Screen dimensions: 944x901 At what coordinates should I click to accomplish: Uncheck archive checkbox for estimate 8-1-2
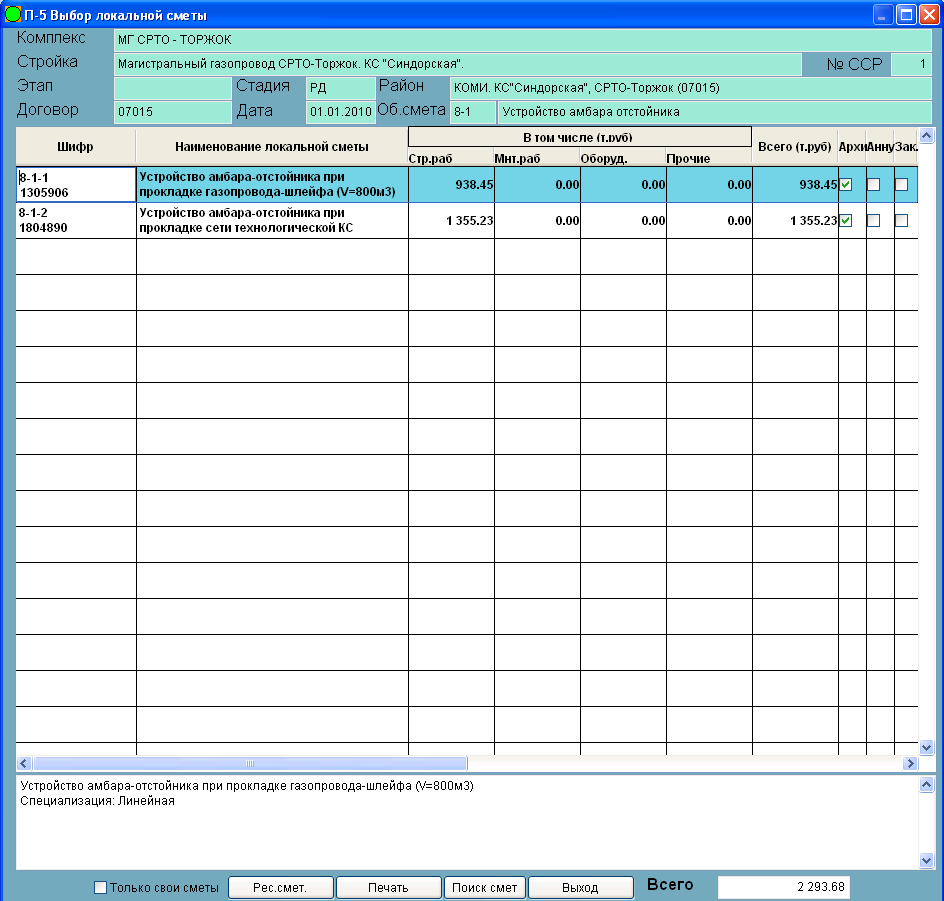[x=846, y=221]
